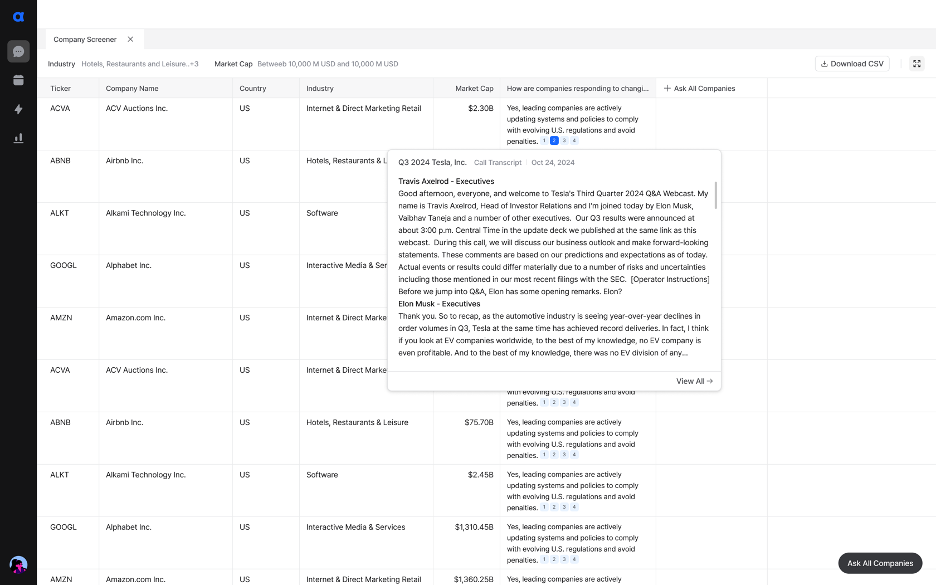Click View All in the transcript popup
936x586 pixels.
tap(694, 381)
